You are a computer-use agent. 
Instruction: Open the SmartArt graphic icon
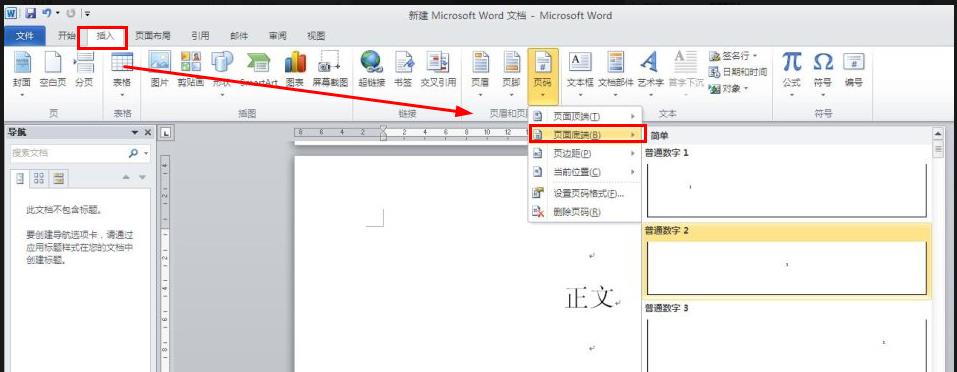click(x=258, y=69)
